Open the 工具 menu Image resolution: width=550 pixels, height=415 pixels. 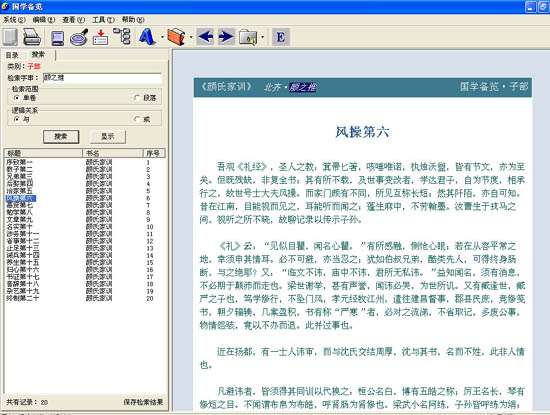click(103, 20)
